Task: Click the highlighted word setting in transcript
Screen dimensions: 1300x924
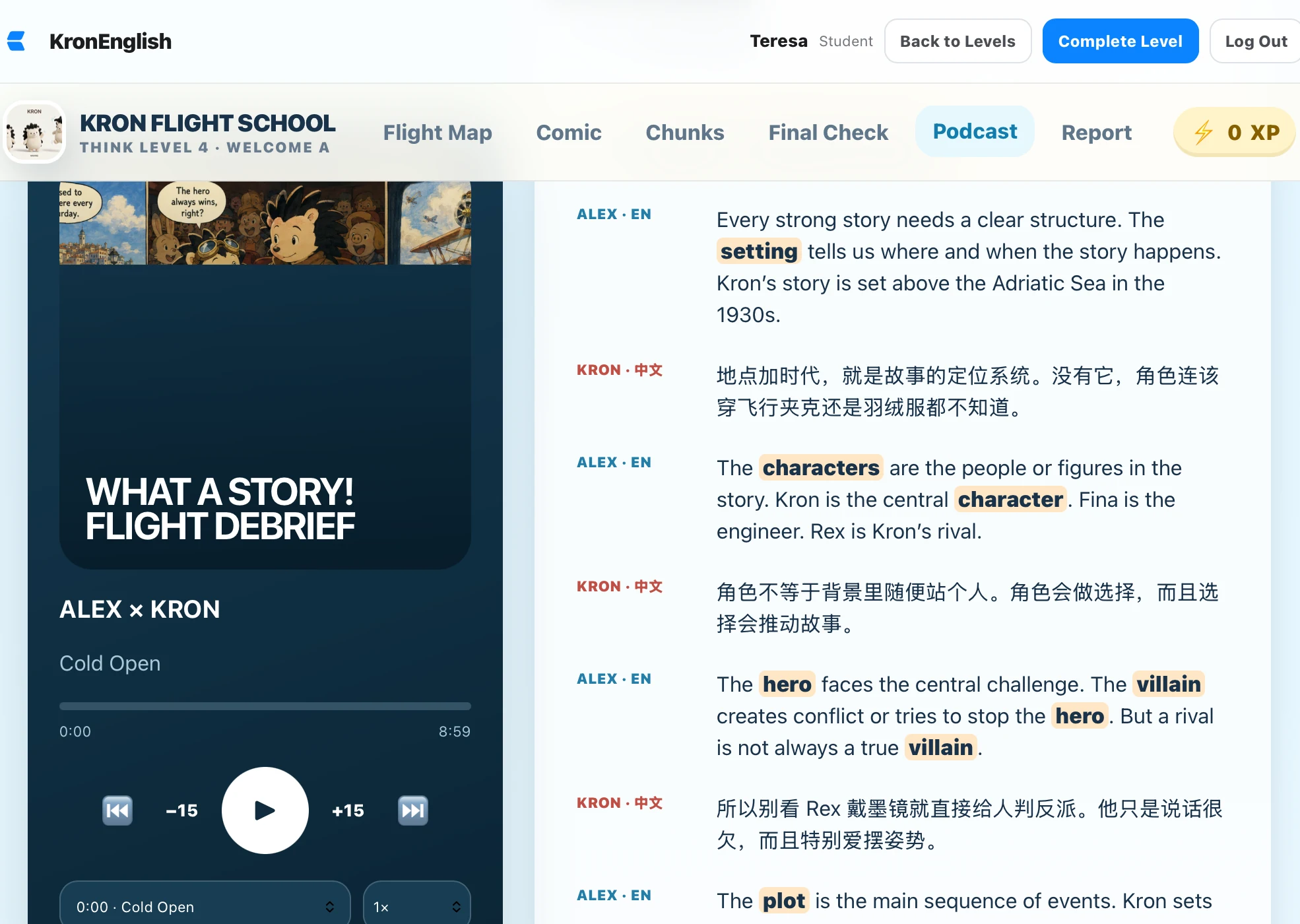Action: [x=759, y=251]
